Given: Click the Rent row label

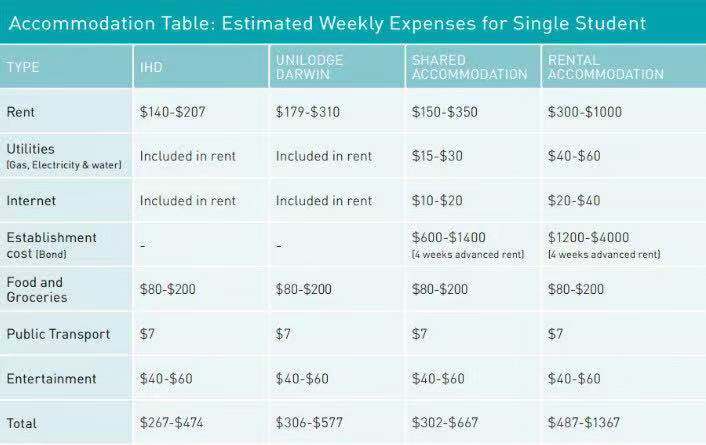Looking at the screenshot, I should coord(22,112).
